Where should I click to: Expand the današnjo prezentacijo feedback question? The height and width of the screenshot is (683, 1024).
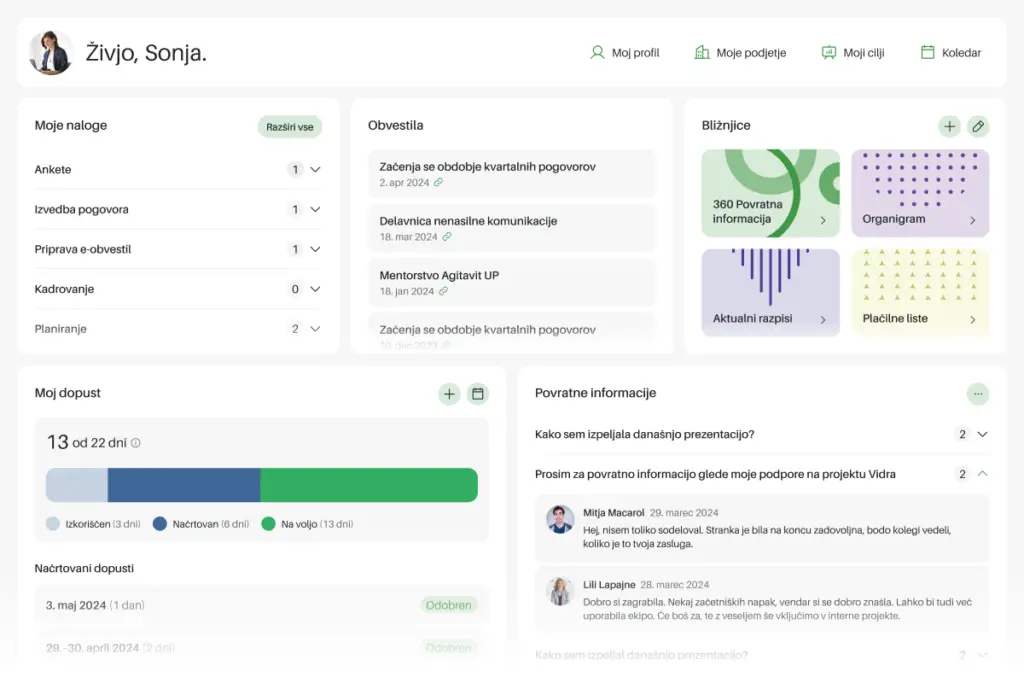coord(982,434)
